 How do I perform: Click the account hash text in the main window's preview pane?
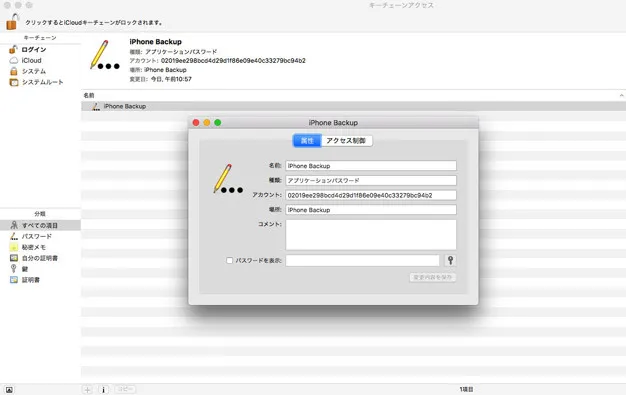tap(233, 61)
